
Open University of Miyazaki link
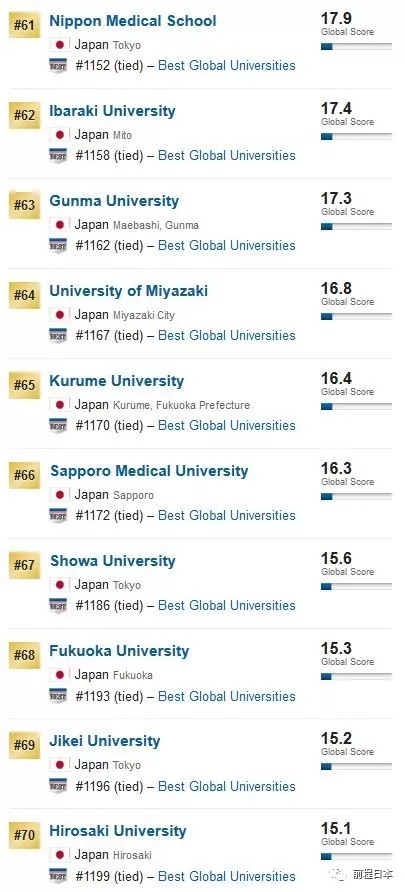[x=129, y=291]
